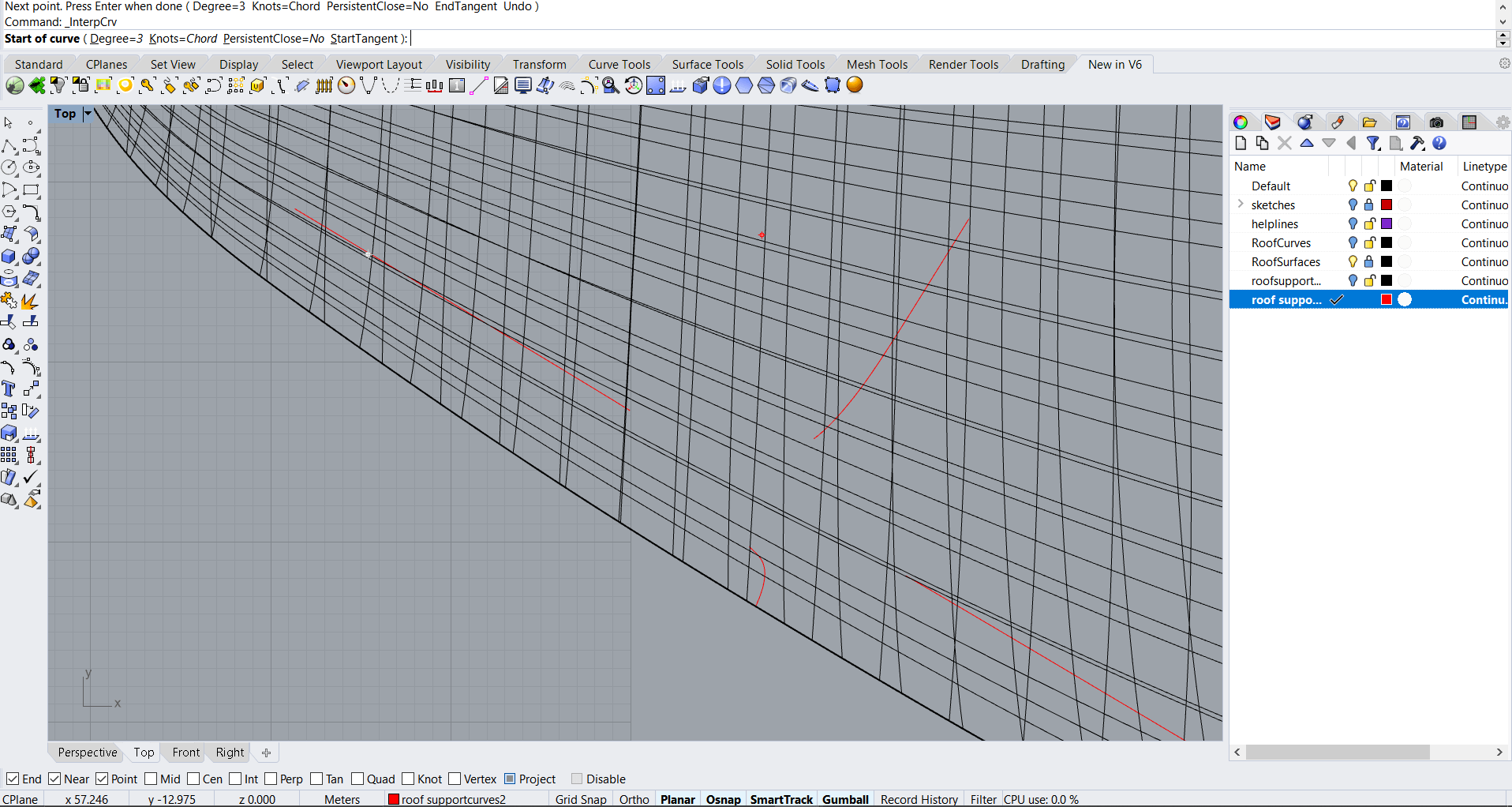The width and height of the screenshot is (1512, 807).
Task: Change the helplines layer purple color swatch
Action: 1387,223
